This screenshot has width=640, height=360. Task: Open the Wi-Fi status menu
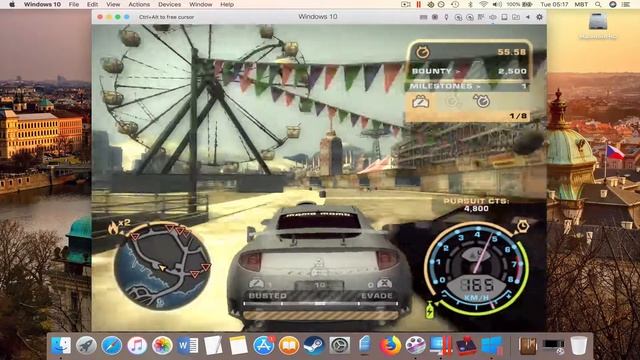483,4
